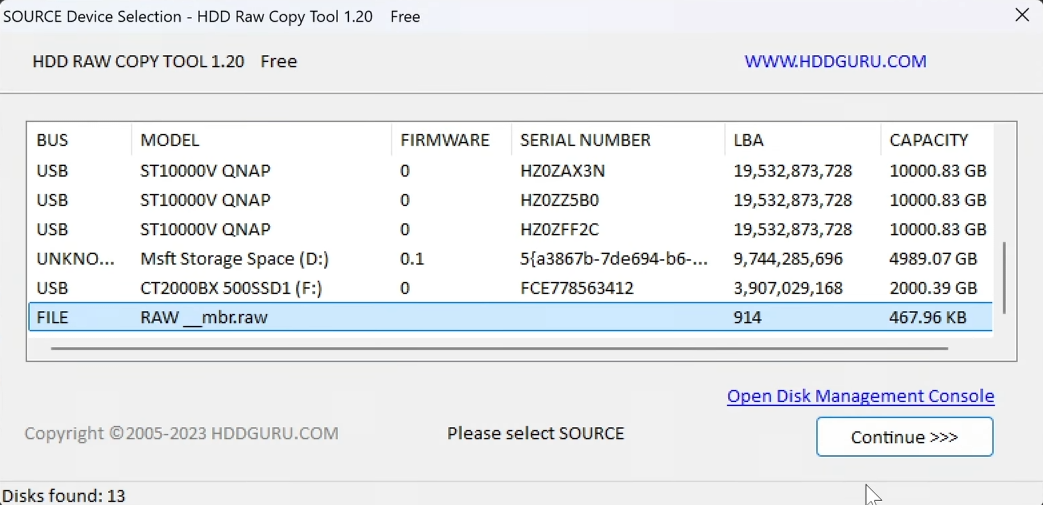
Task: Select the disk with serial HZ0ZFF2C
Action: tap(510, 230)
